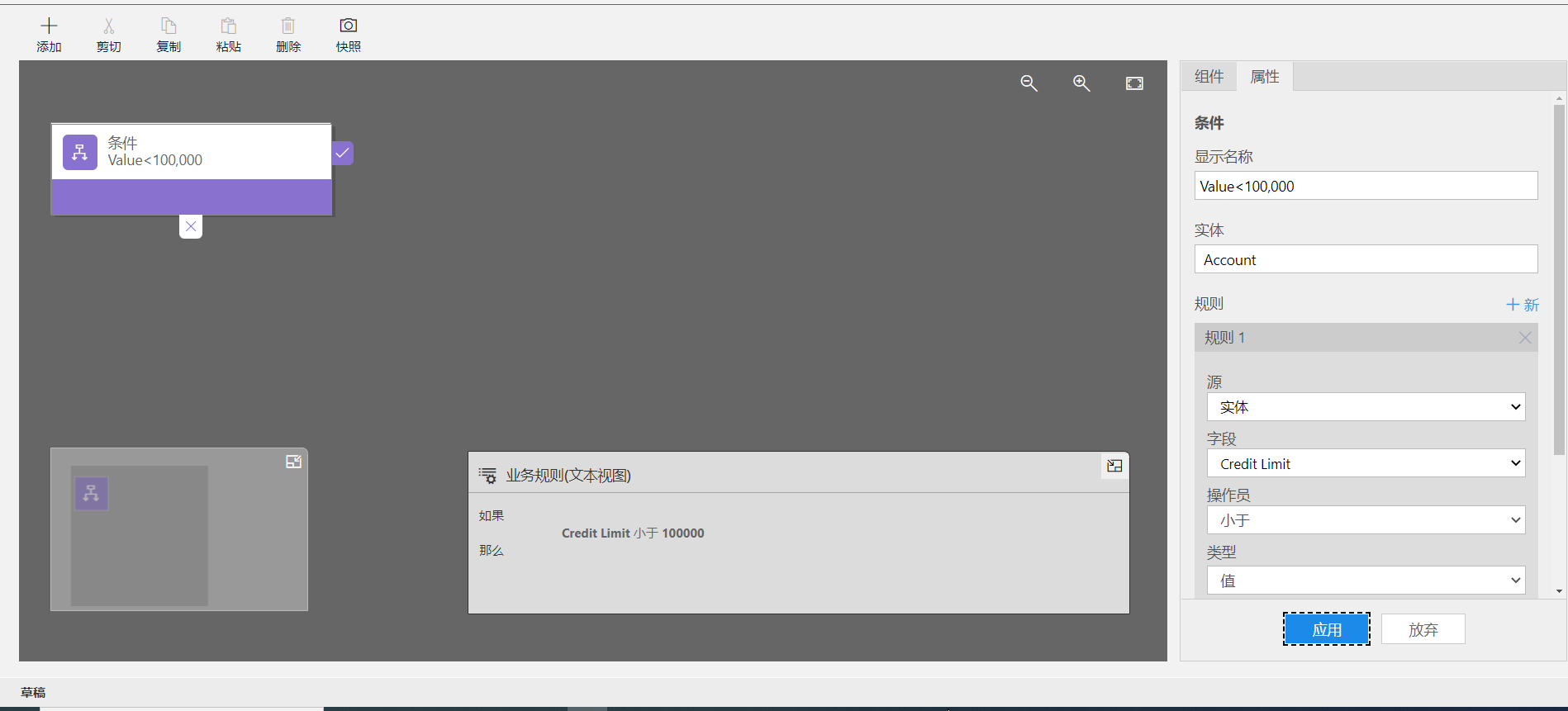Remove 规则 1 using its X
Viewport: 1568px width, 711px height.
1525,338
